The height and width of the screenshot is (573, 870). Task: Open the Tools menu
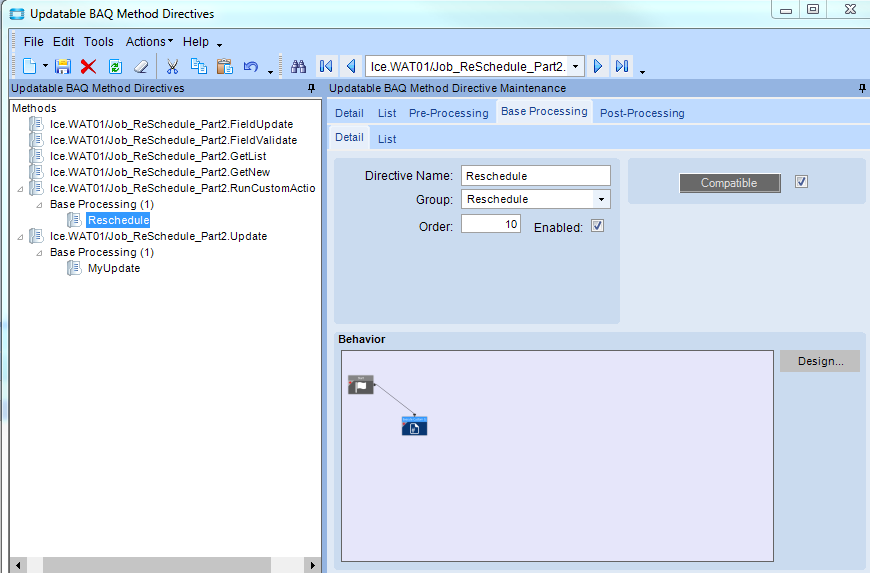click(x=99, y=42)
